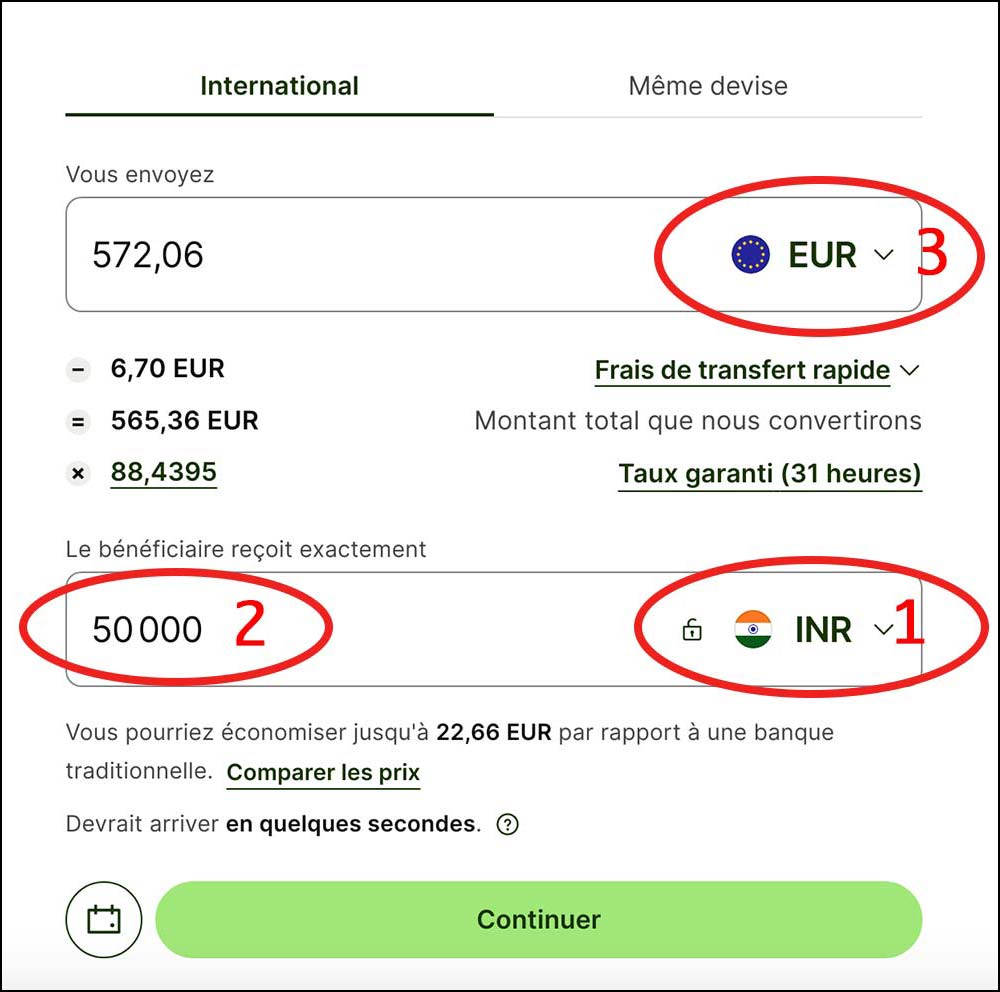Click the Taux garanti (31 heures) link
Viewport: 1000px width, 992px height.
[x=770, y=473]
